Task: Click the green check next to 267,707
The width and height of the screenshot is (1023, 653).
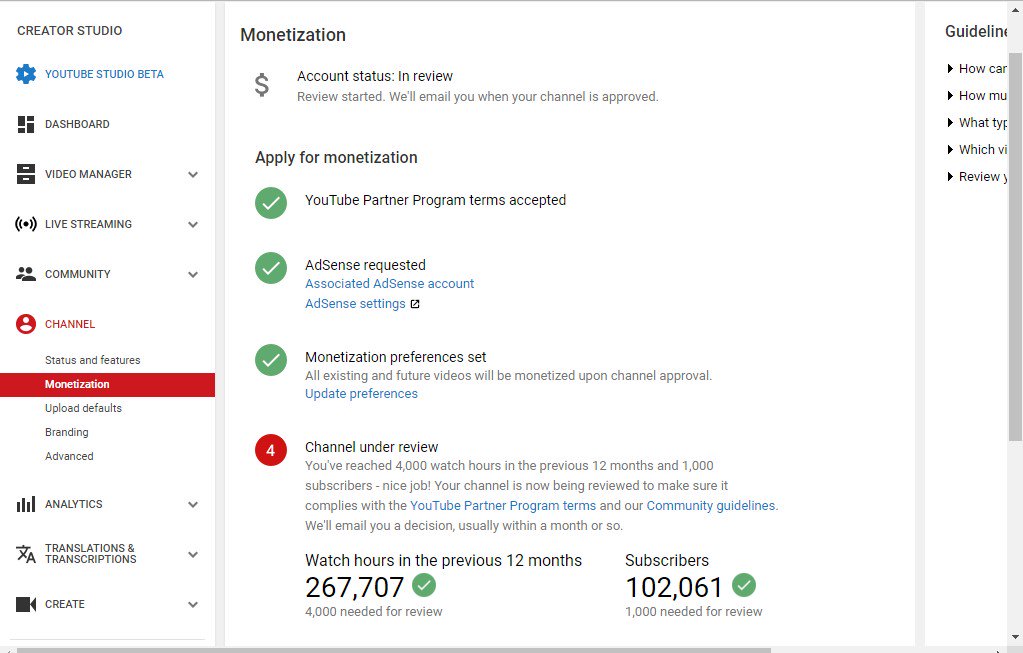Action: click(x=424, y=585)
